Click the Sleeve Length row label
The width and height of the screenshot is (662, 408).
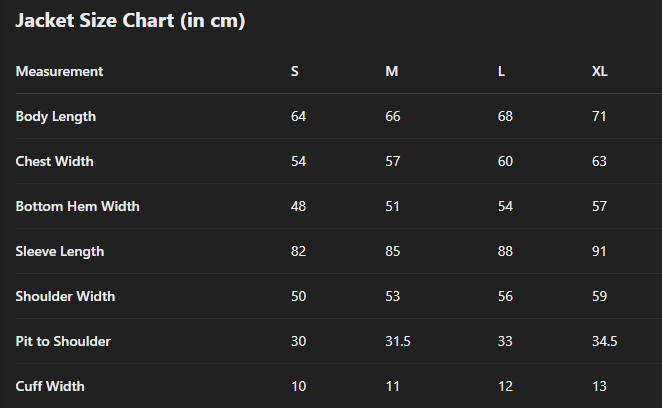tap(60, 252)
